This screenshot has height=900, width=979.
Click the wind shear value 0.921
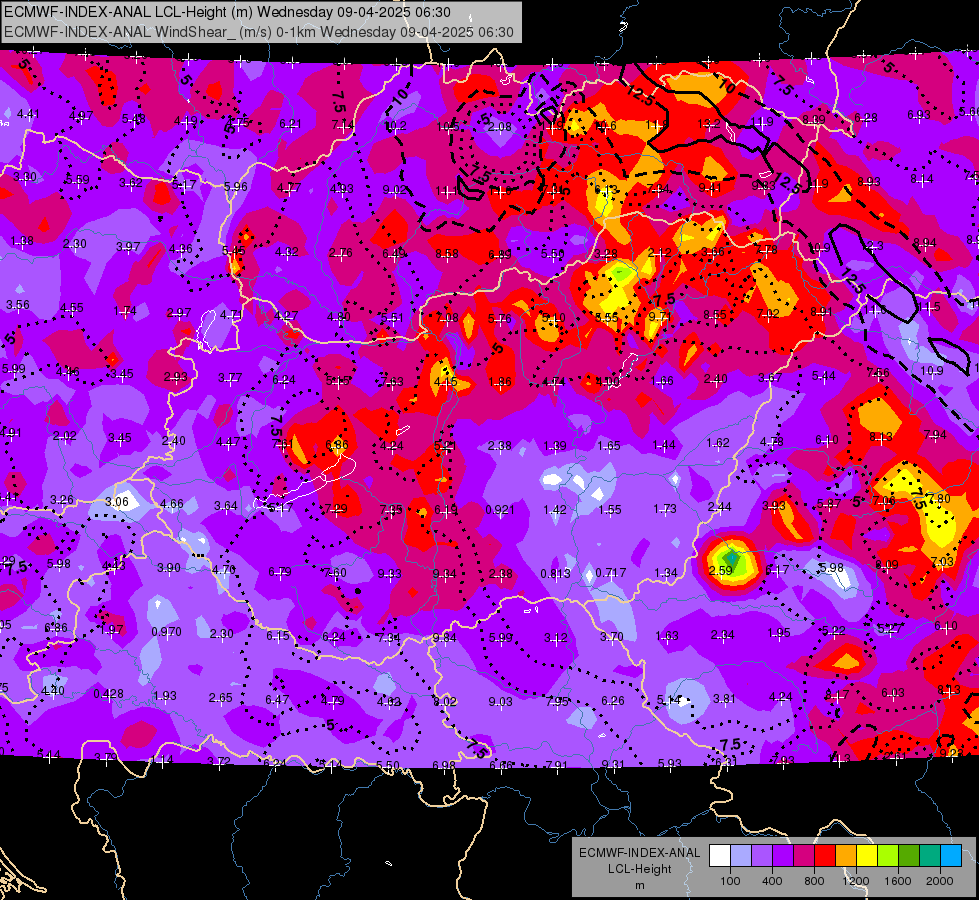(x=499, y=510)
